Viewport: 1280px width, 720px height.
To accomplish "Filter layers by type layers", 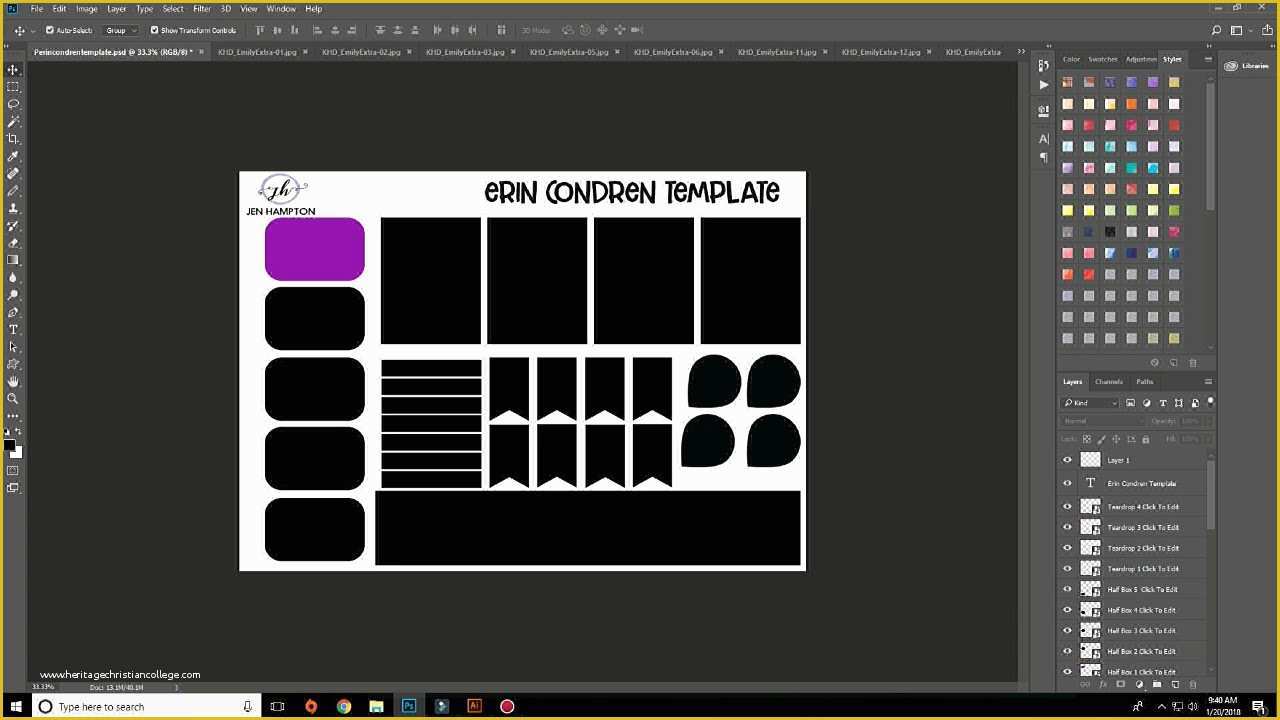I will (1163, 403).
